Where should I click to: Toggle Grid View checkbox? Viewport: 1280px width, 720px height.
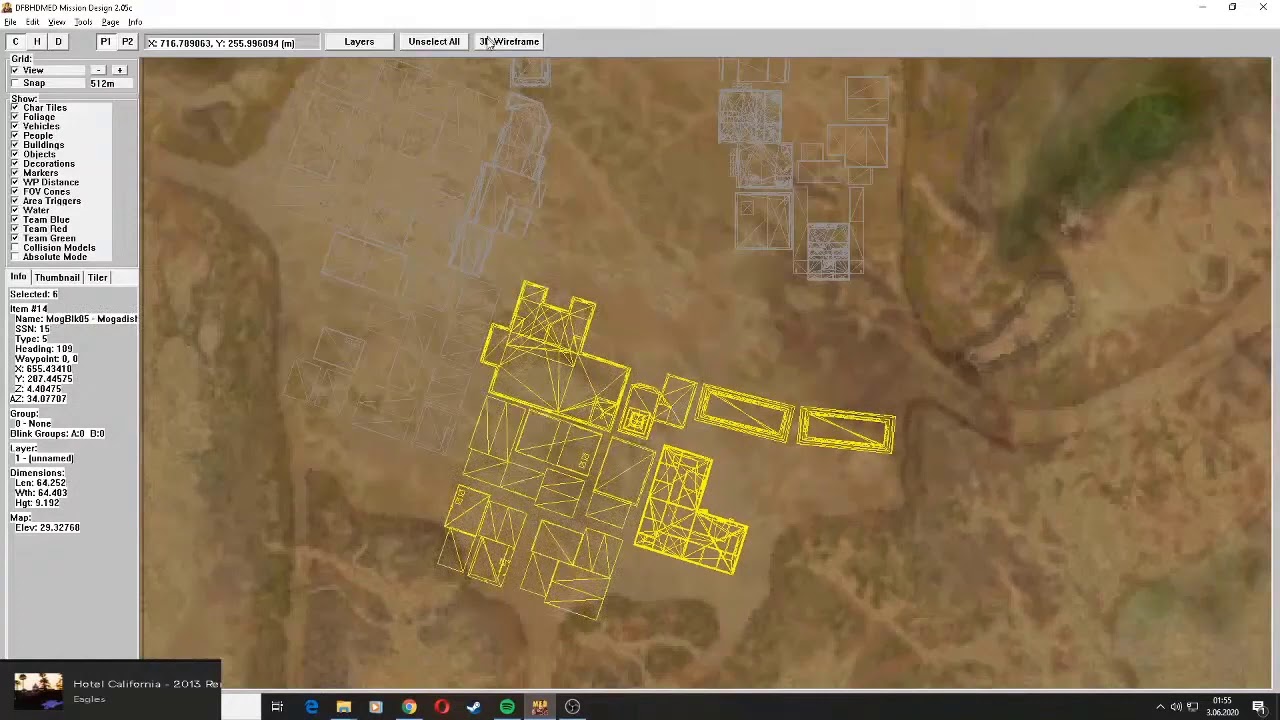(15, 71)
